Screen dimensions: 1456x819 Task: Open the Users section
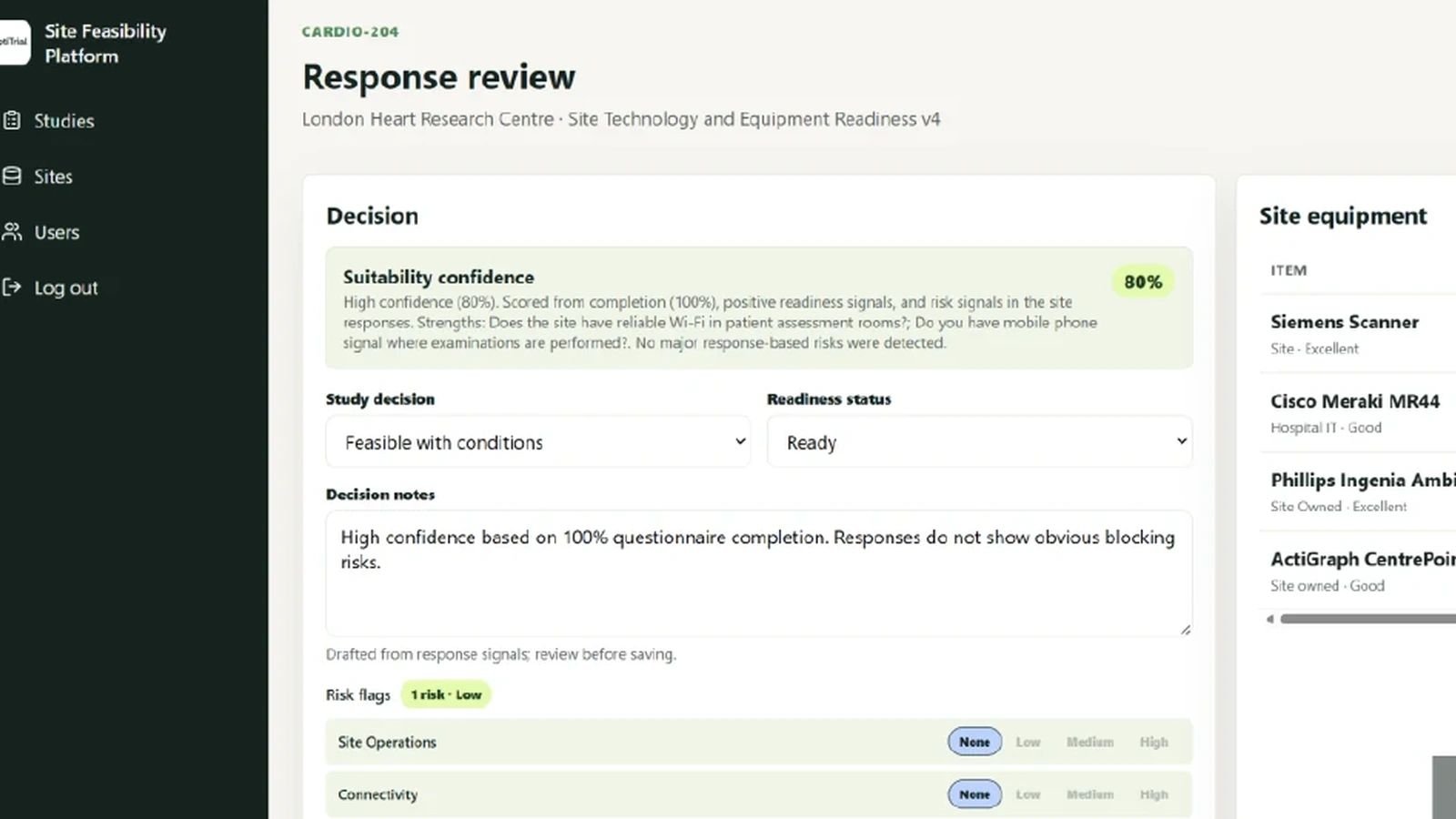56,232
